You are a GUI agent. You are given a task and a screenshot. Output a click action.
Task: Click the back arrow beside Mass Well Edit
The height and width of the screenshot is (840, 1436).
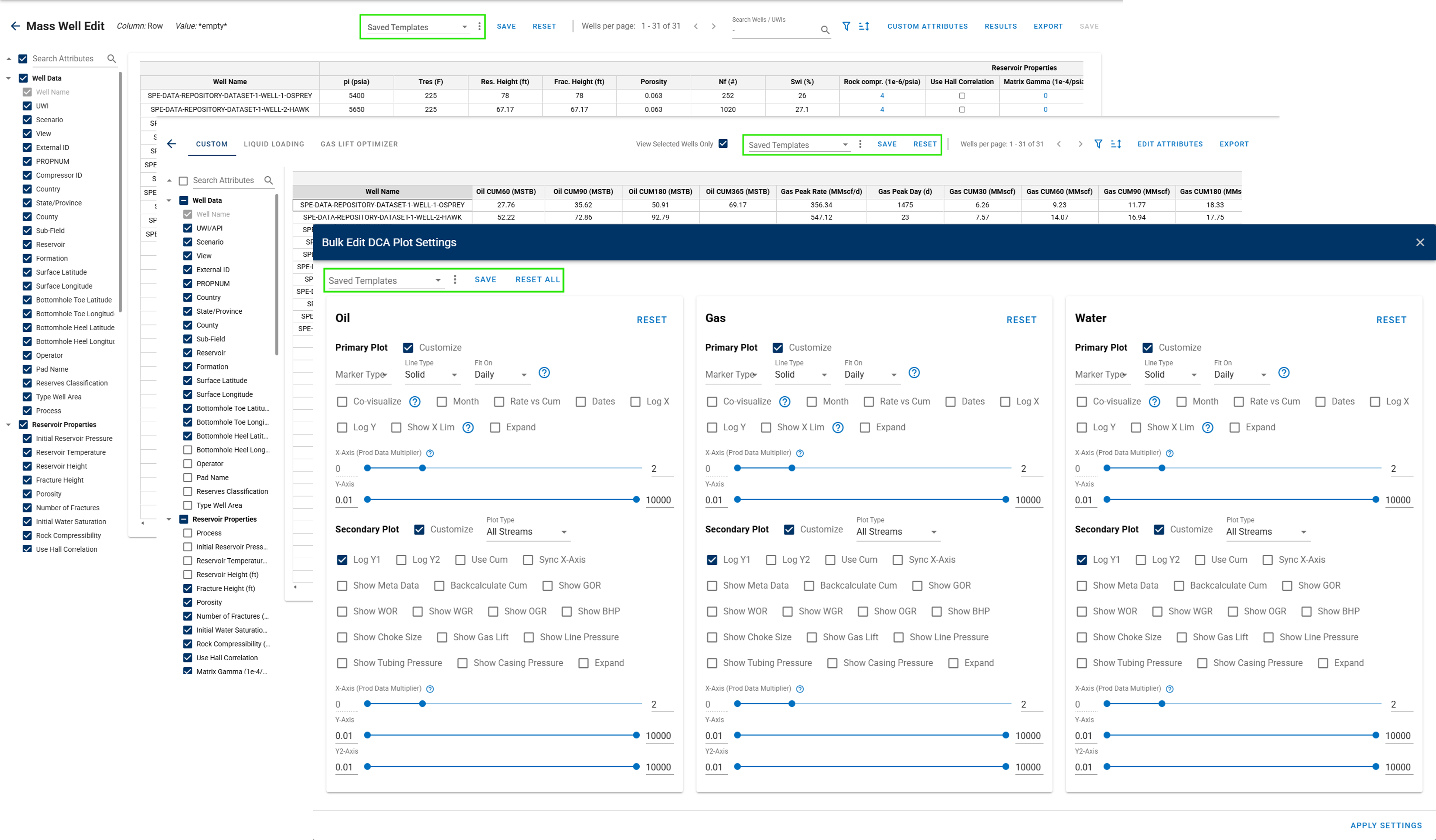16,26
